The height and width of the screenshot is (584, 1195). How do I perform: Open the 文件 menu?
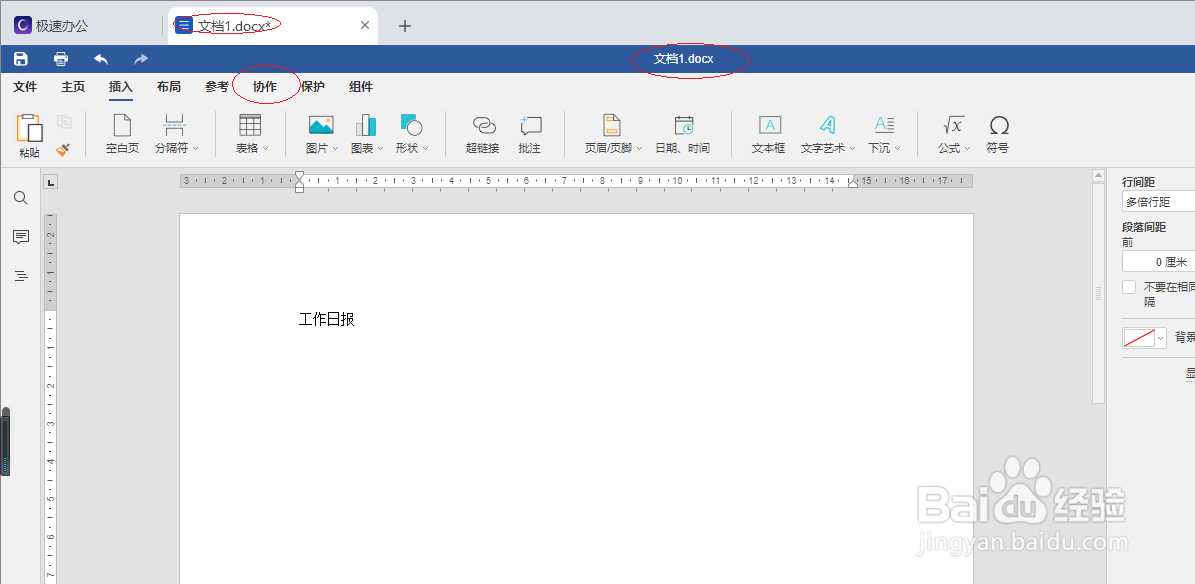coord(25,86)
